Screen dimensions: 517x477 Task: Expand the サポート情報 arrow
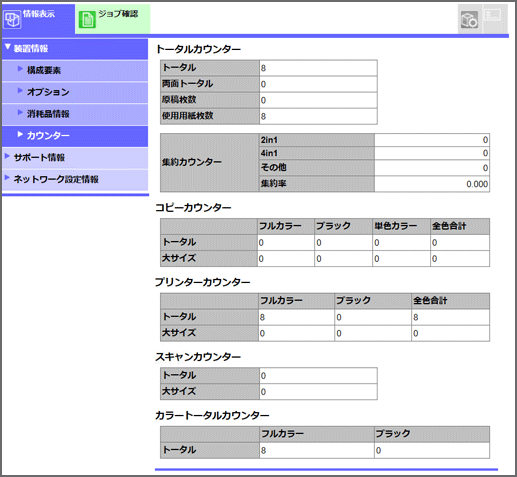7,156
